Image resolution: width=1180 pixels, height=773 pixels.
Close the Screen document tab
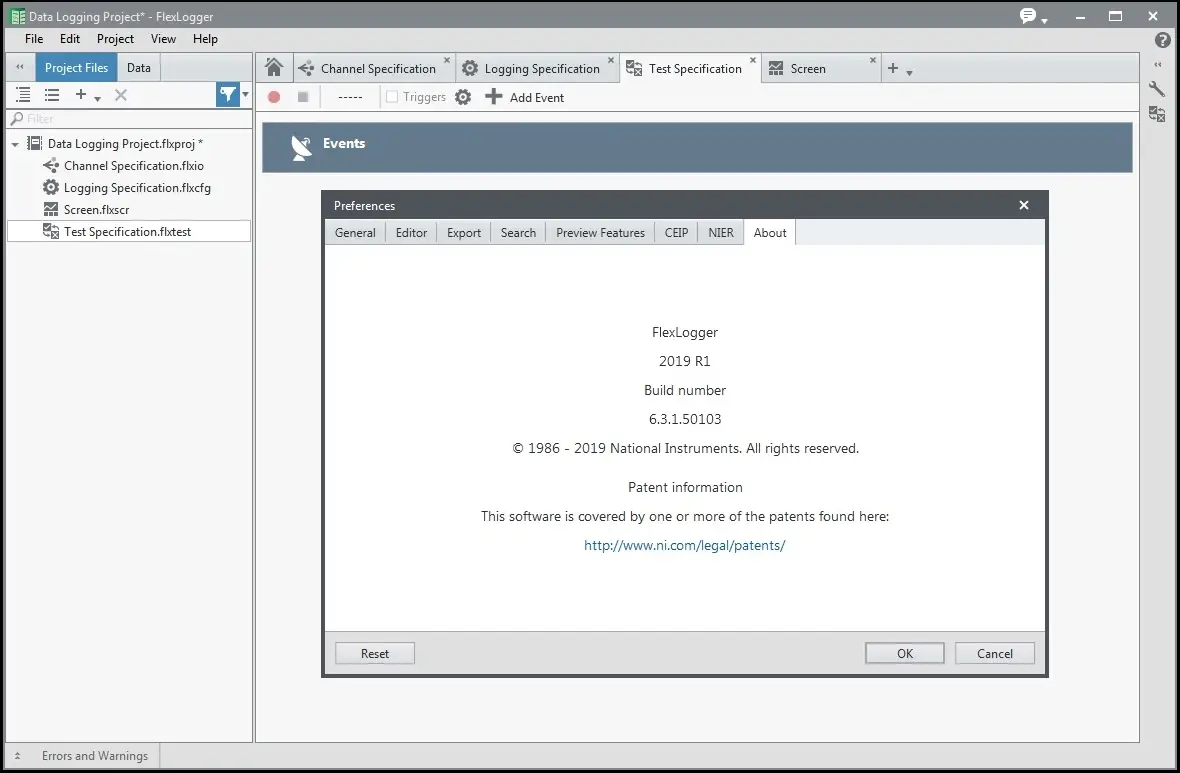pos(873,60)
